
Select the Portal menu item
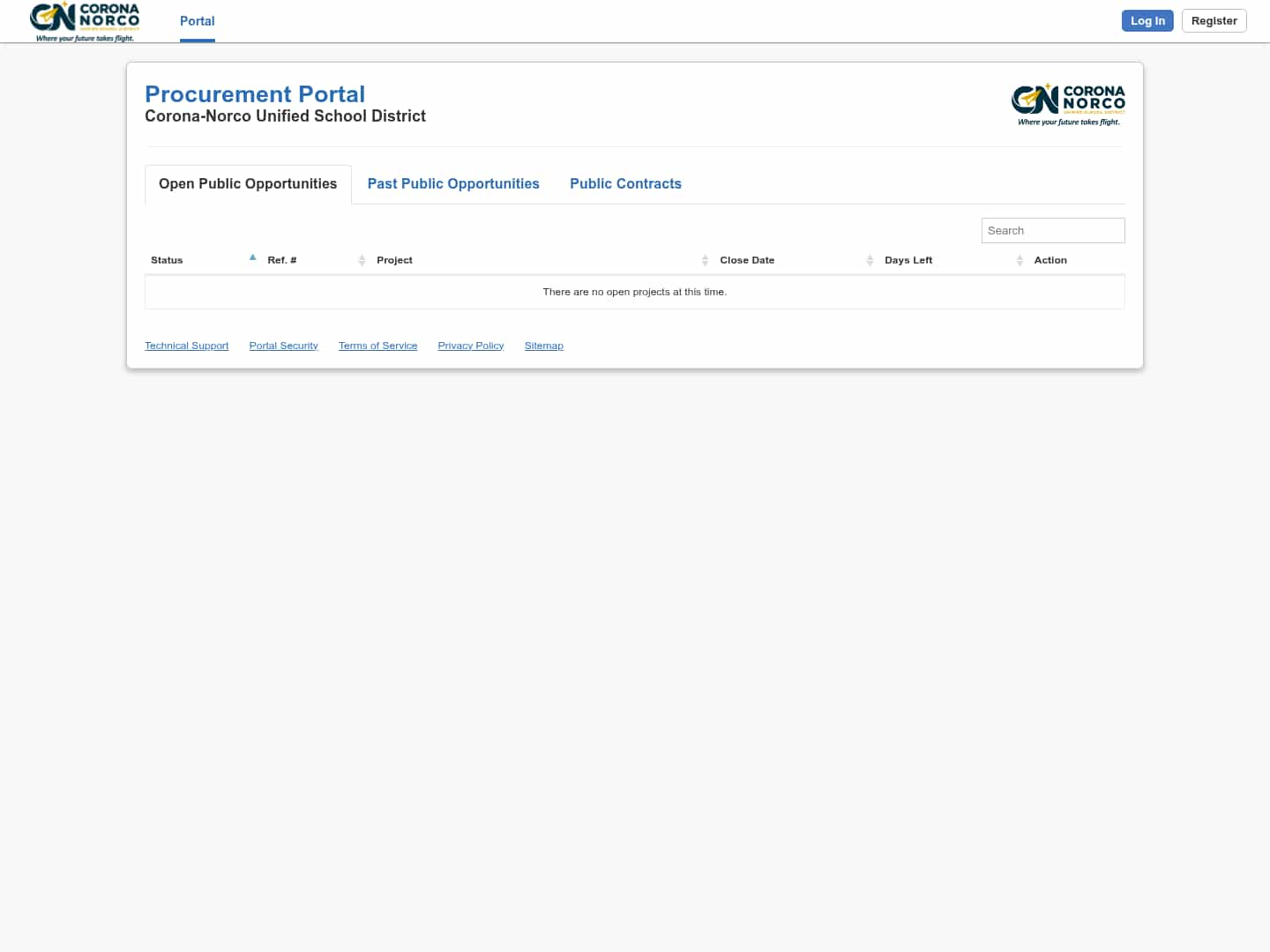(x=197, y=21)
